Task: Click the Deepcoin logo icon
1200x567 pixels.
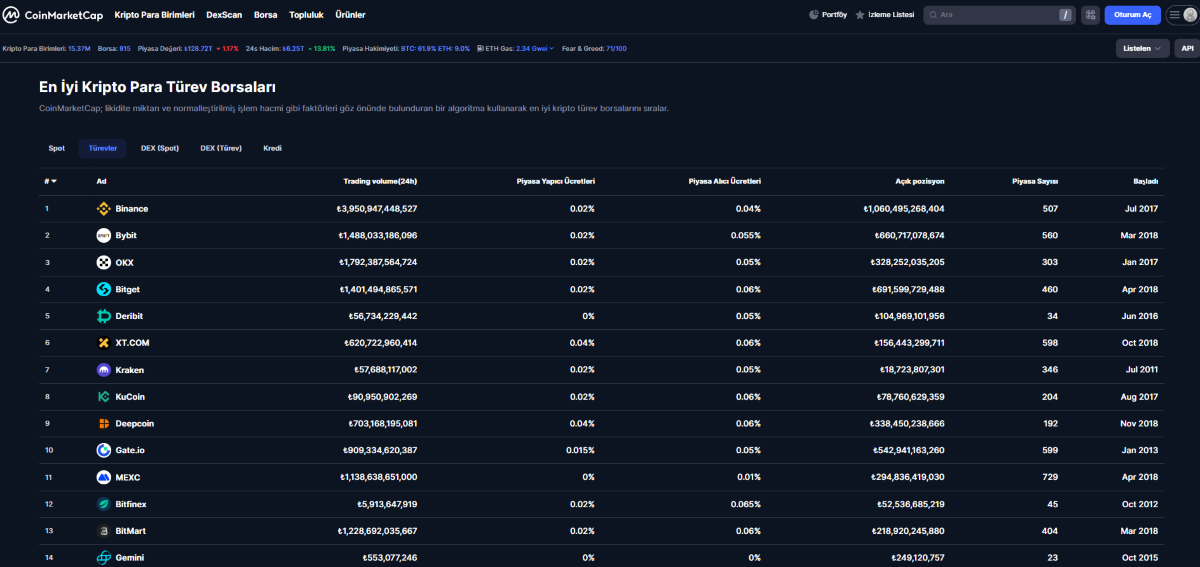Action: tap(103, 424)
